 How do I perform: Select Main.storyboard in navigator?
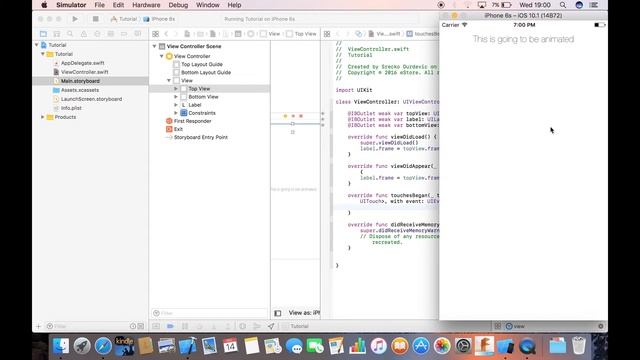(80, 81)
